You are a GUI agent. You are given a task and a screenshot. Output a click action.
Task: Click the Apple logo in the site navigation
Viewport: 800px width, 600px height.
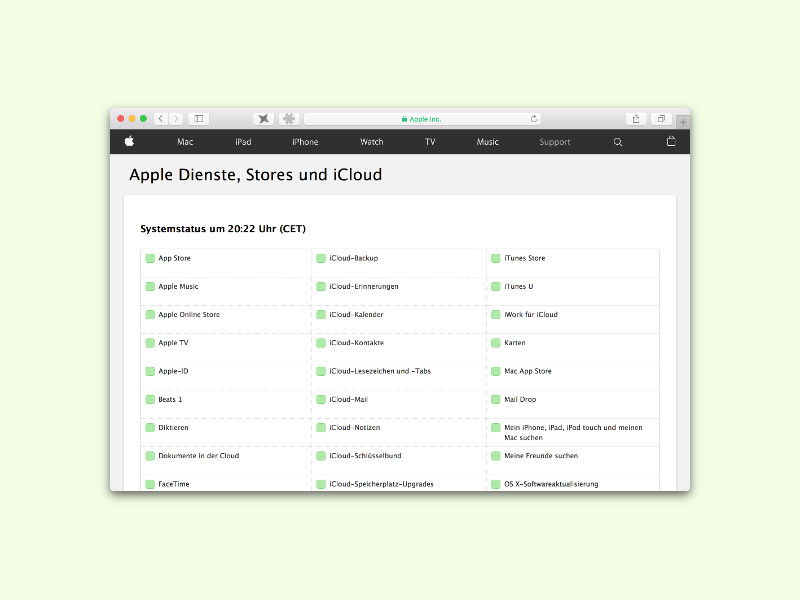(130, 141)
